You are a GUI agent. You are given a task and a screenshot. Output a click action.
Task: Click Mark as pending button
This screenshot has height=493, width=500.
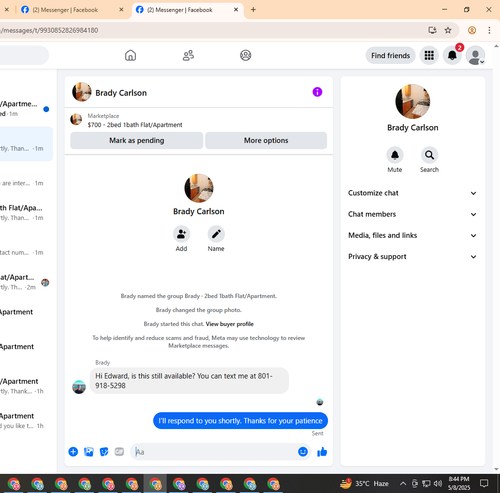137,140
